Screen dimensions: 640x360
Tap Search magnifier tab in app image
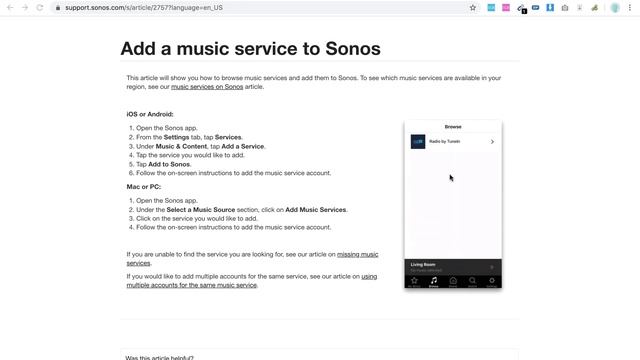point(472,282)
